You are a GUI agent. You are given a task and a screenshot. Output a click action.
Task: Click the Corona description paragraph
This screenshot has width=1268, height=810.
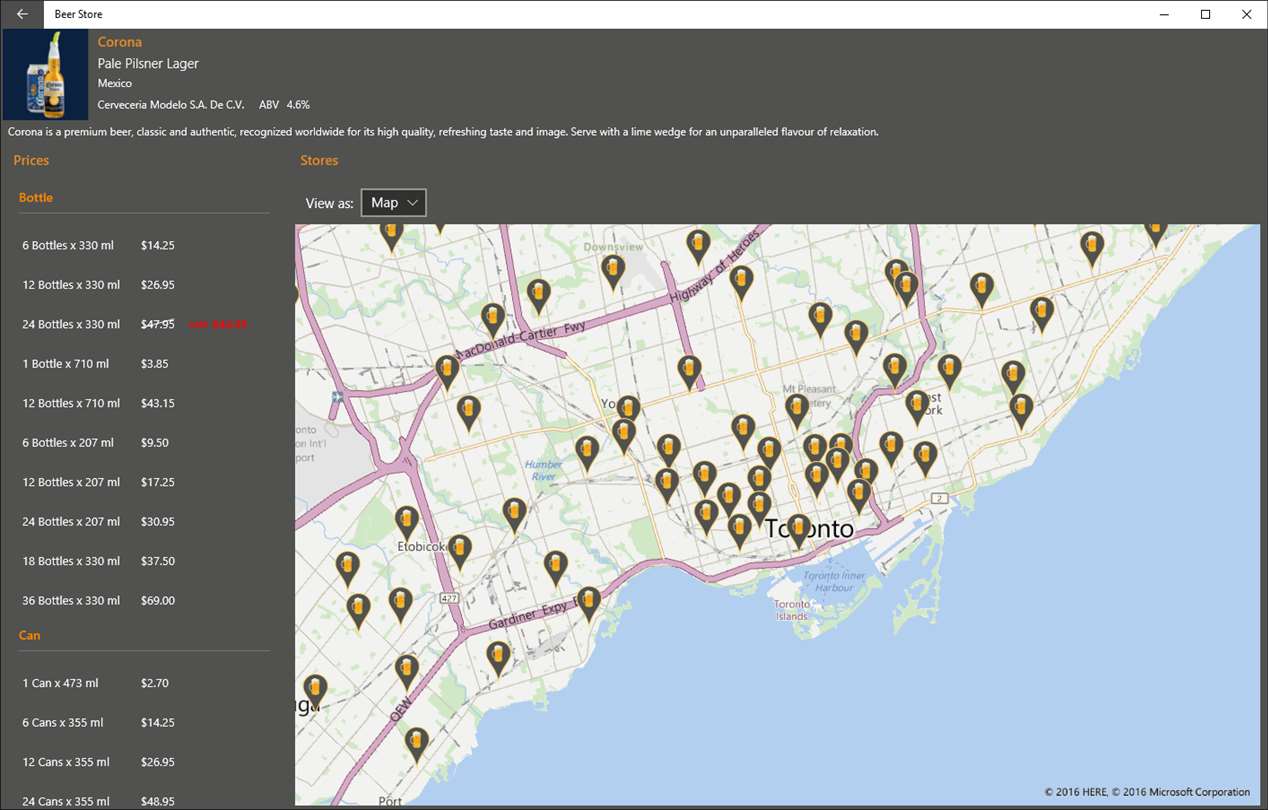click(443, 132)
